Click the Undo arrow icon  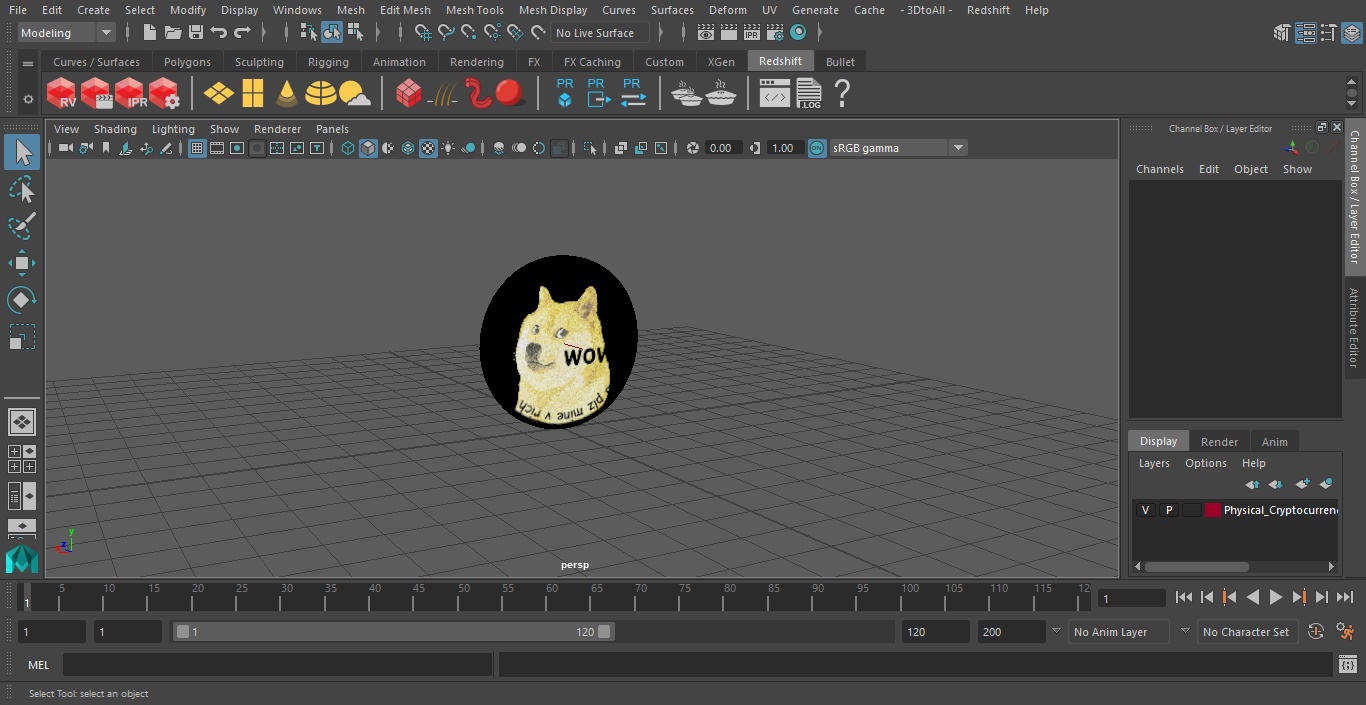[219, 33]
